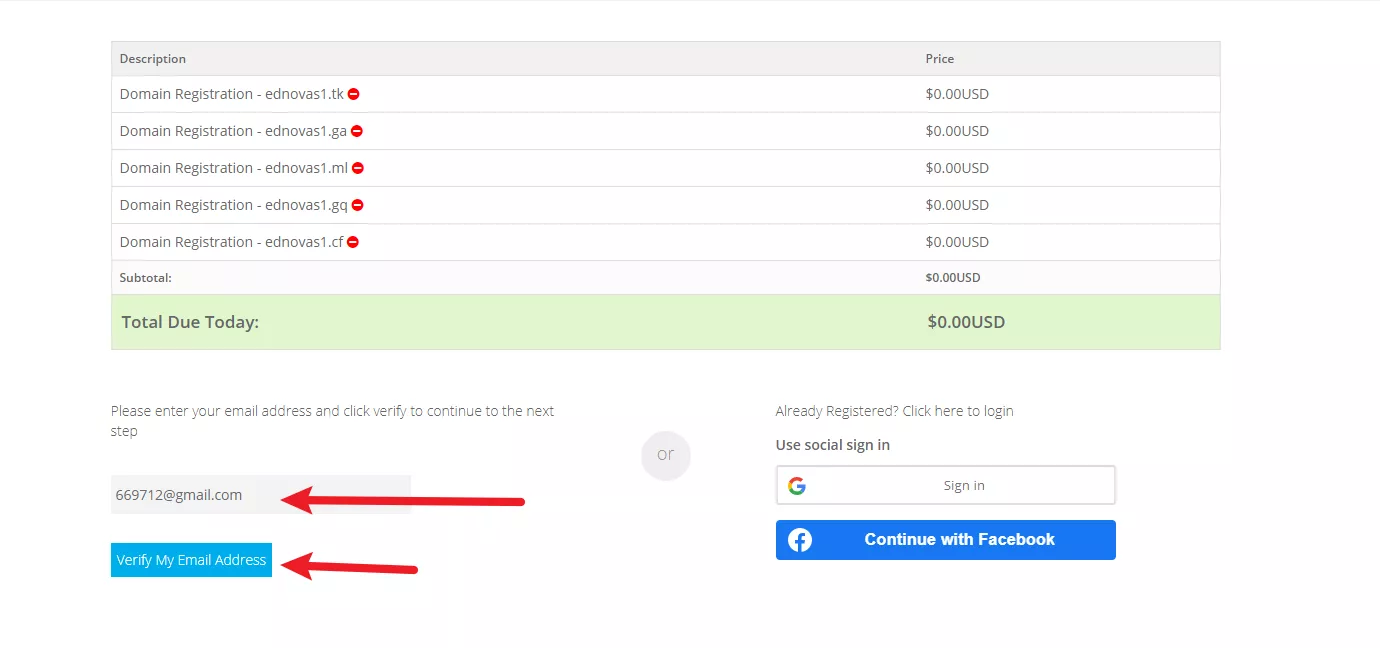Image resolution: width=1380 pixels, height=648 pixels.
Task: Click the Total Due Today amount
Action: 966,322
